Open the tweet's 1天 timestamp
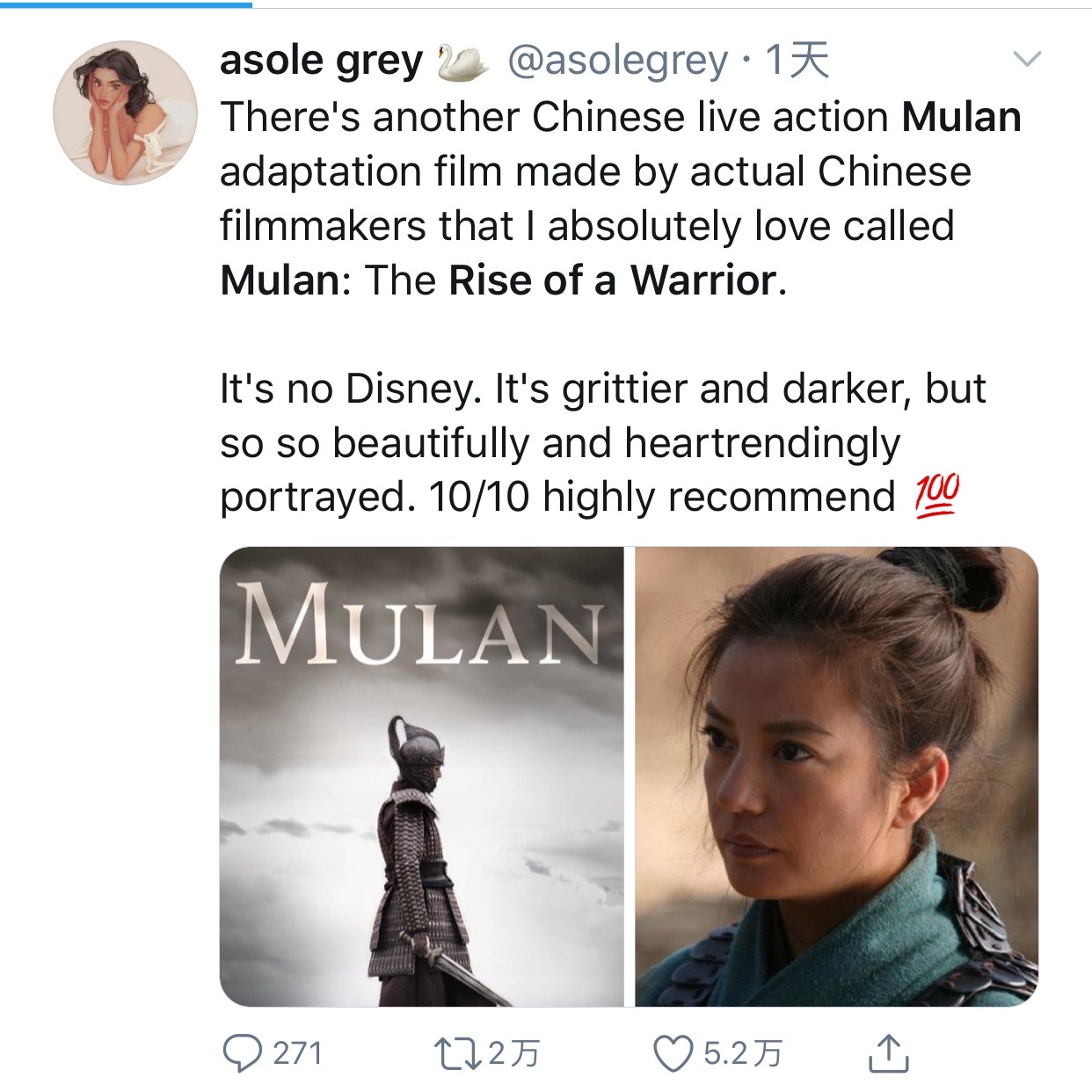This screenshot has width=1092, height=1092. click(x=797, y=62)
